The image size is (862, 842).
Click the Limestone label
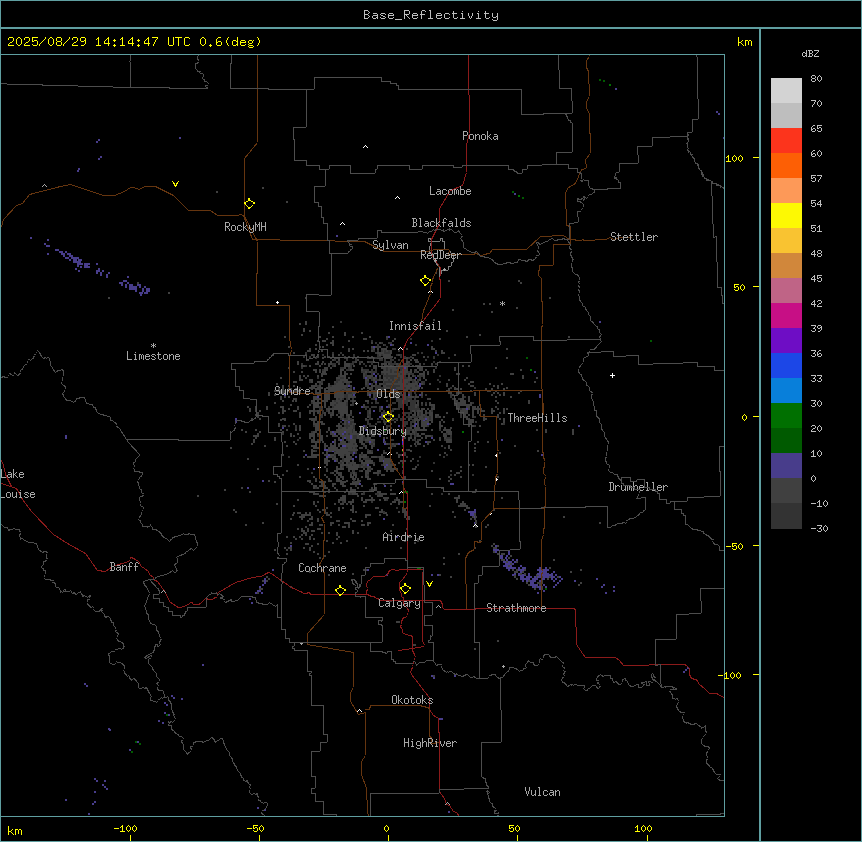153,356
